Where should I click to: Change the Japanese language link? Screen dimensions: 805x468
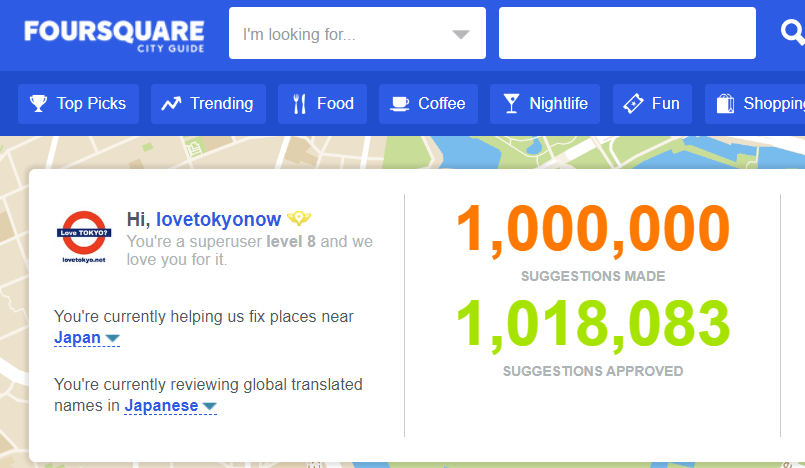[x=170, y=405]
